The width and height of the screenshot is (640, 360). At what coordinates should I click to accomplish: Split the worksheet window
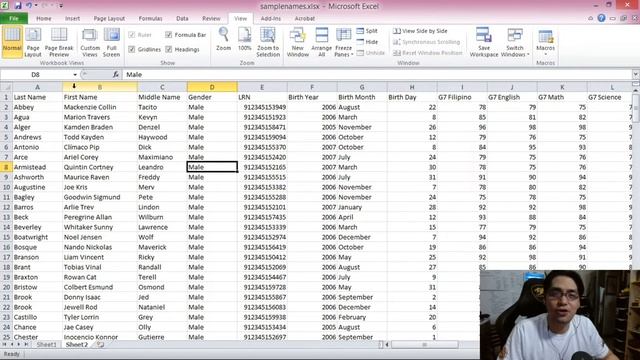pos(367,31)
